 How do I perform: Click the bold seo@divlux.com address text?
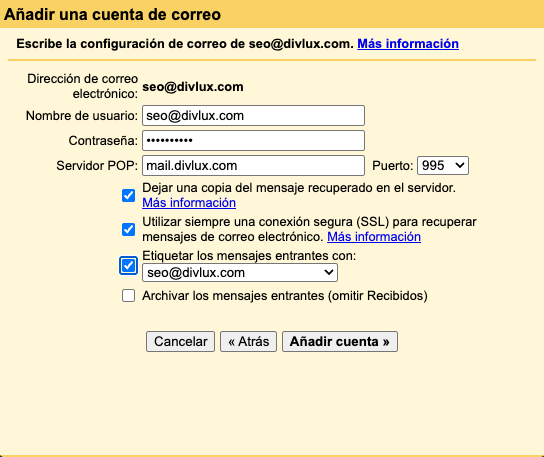click(193, 87)
